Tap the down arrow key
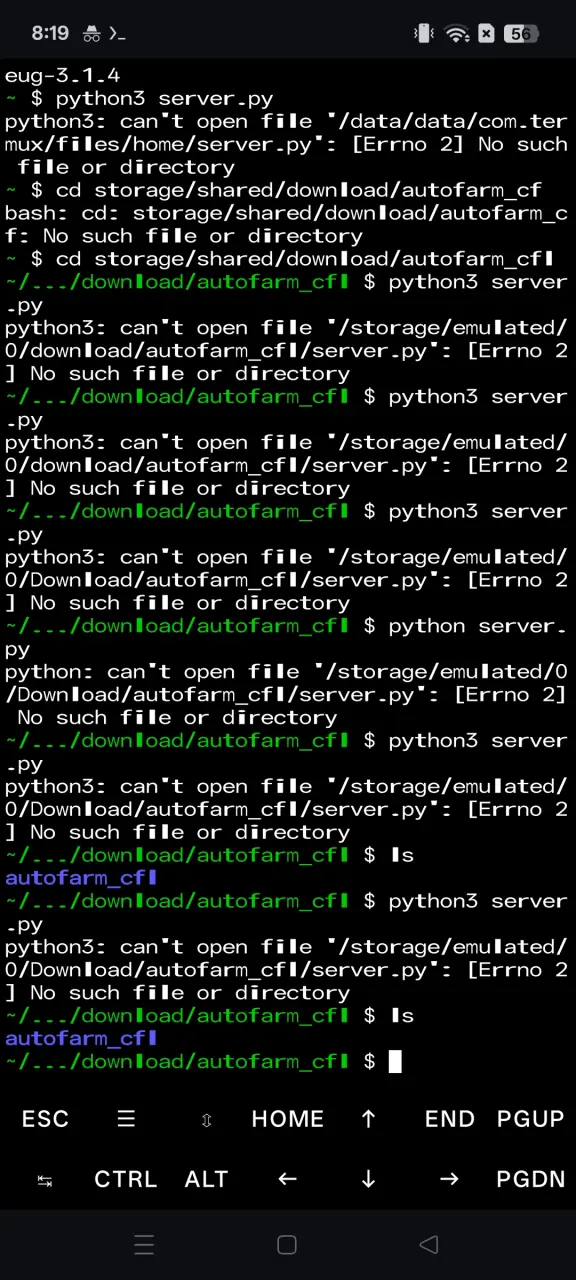This screenshot has width=576, height=1280. pos(368,1179)
